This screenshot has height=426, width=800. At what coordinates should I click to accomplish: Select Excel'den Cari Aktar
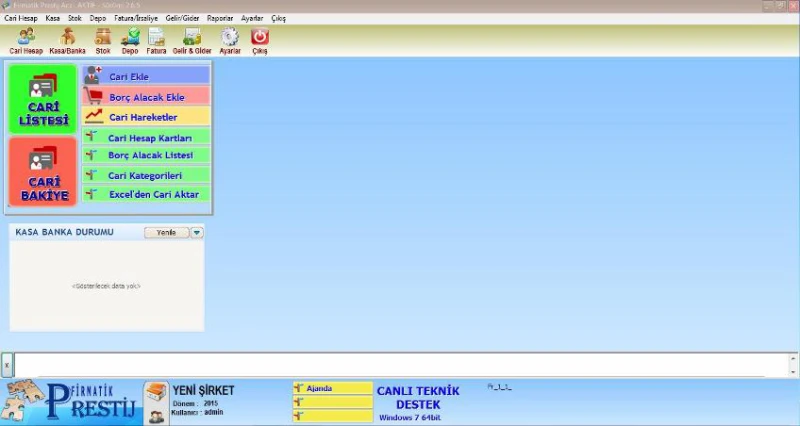146,194
